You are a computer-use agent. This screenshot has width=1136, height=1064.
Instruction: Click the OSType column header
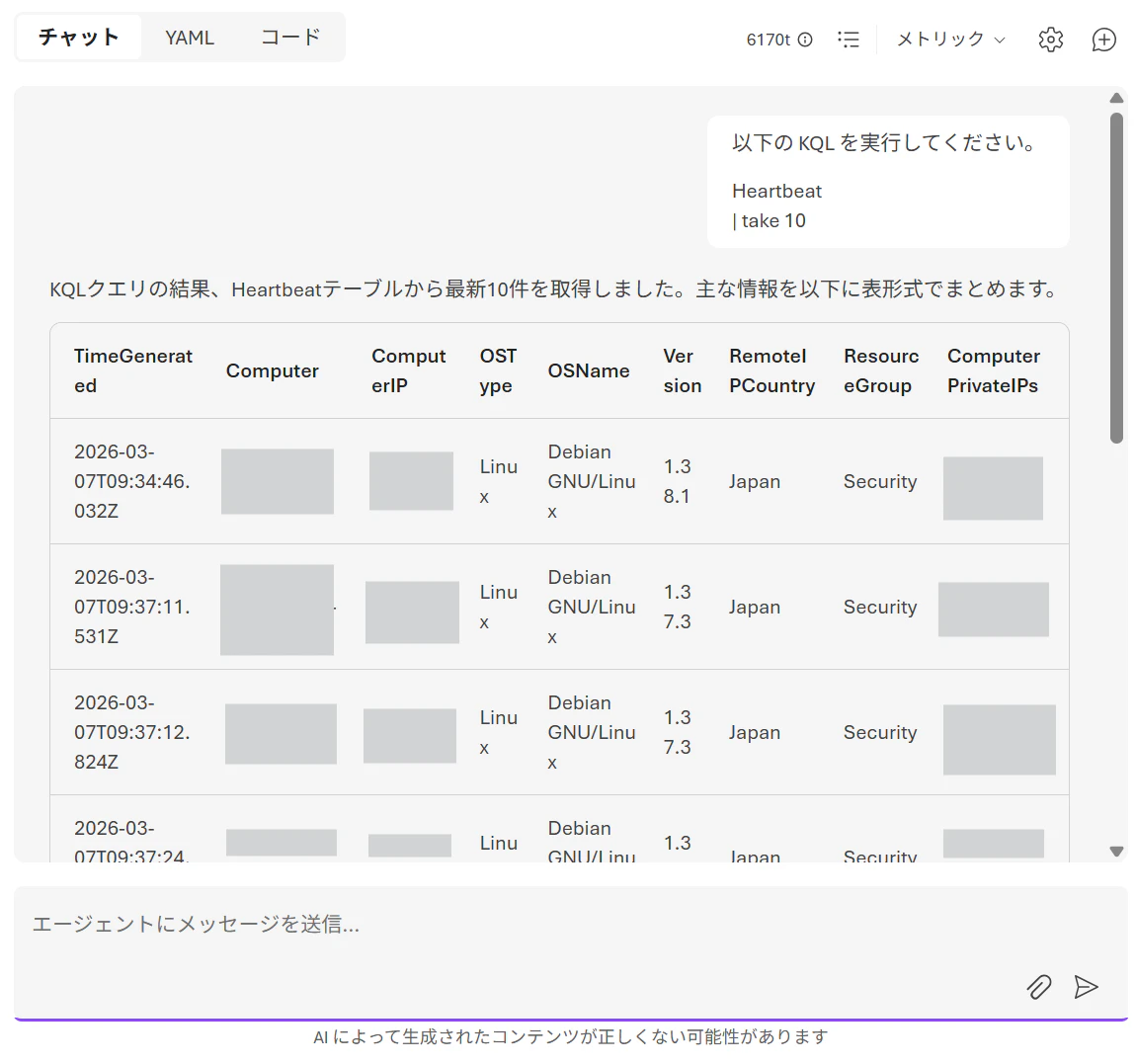click(499, 370)
